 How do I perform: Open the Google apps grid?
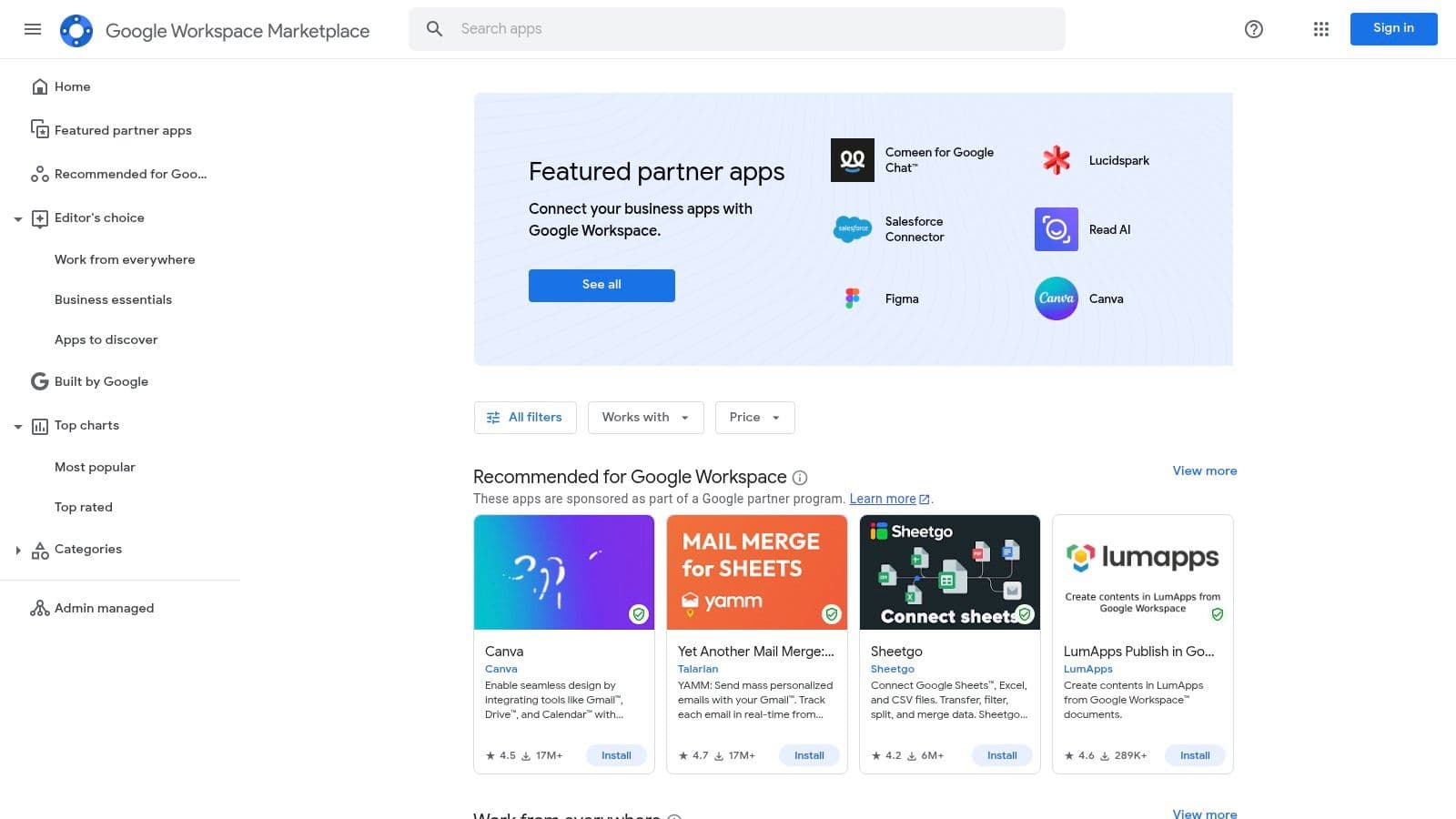[1320, 29]
